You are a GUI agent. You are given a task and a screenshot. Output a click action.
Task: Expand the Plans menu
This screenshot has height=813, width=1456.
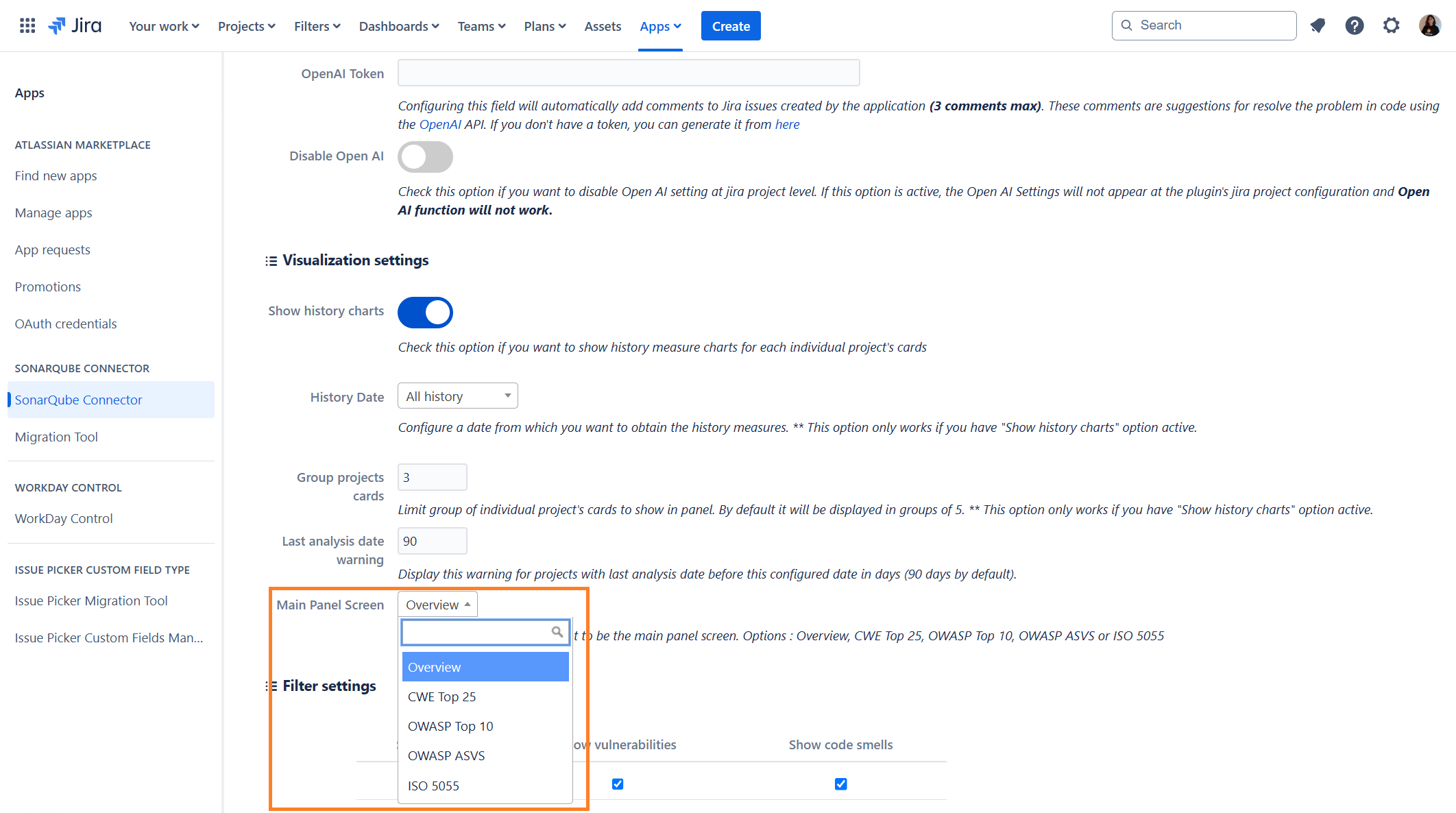tap(545, 26)
